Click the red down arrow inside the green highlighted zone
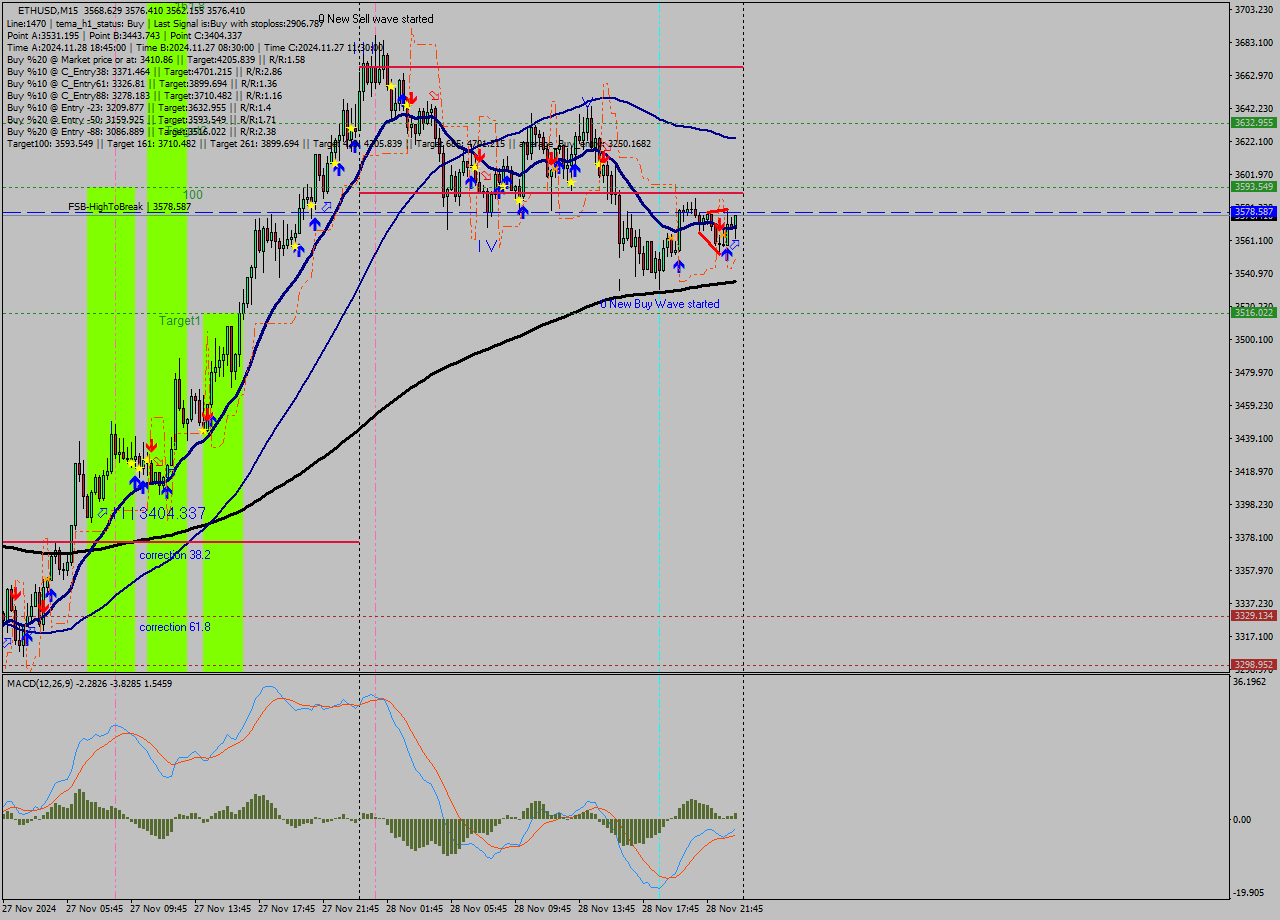 pos(152,445)
